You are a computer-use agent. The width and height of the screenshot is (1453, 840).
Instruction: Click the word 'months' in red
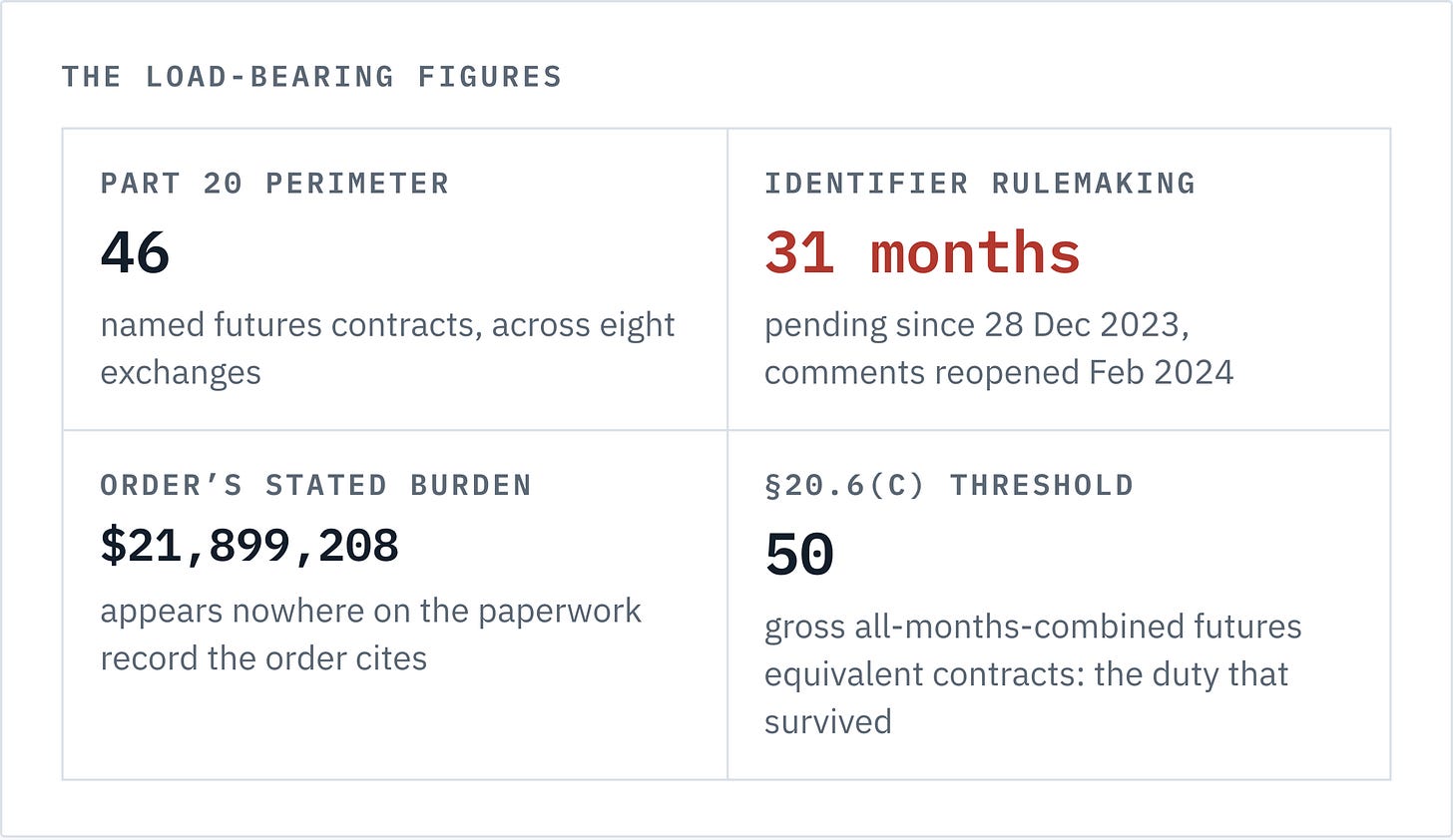click(975, 252)
